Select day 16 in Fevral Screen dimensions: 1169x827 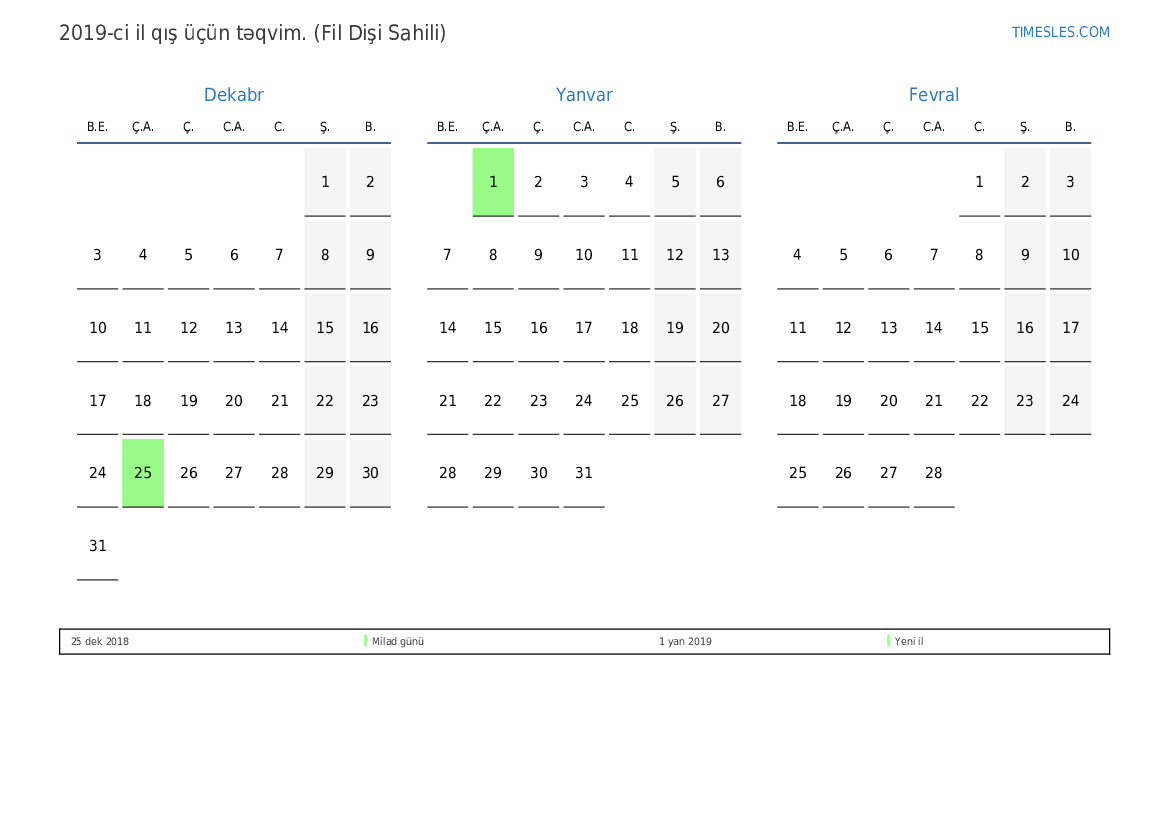click(1024, 328)
